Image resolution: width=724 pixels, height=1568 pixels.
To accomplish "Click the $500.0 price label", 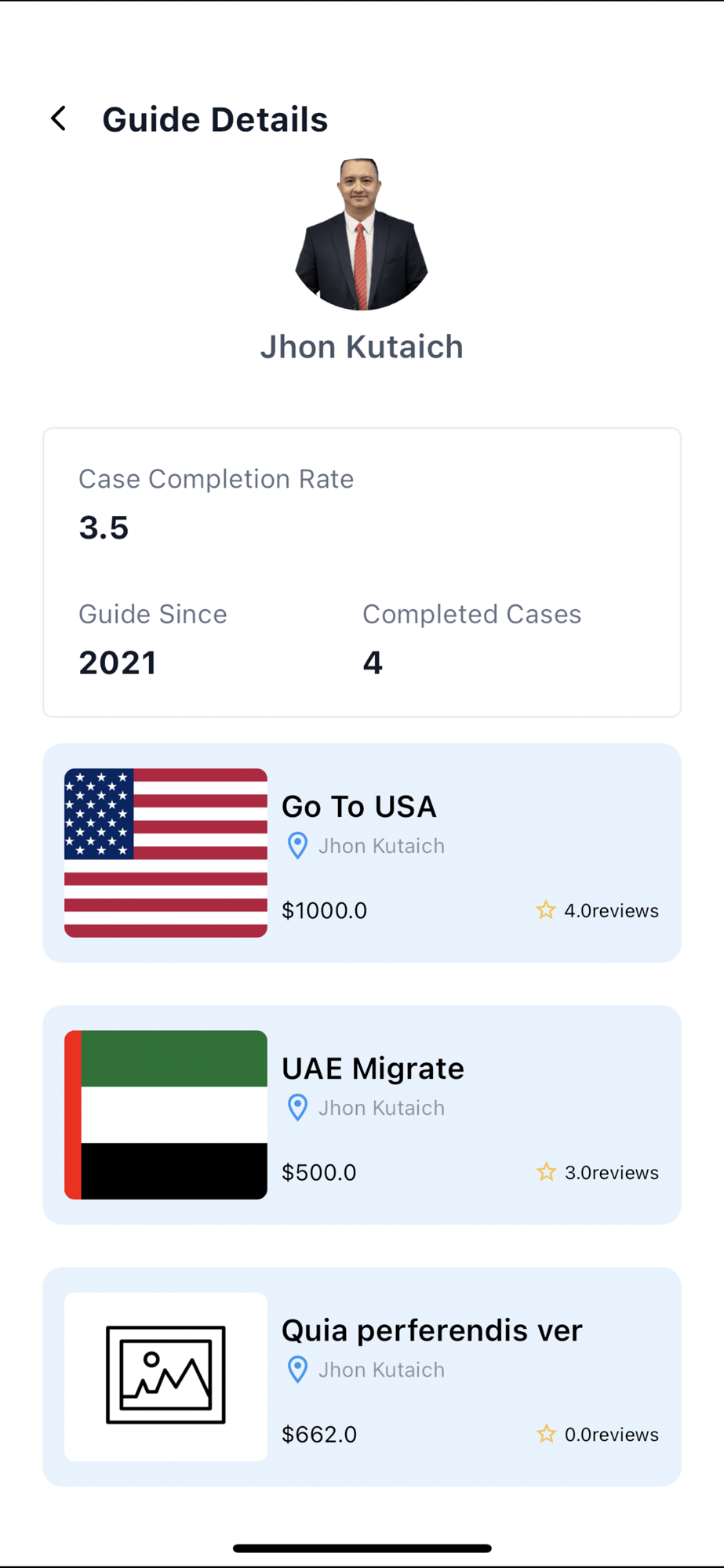I will point(318,1172).
